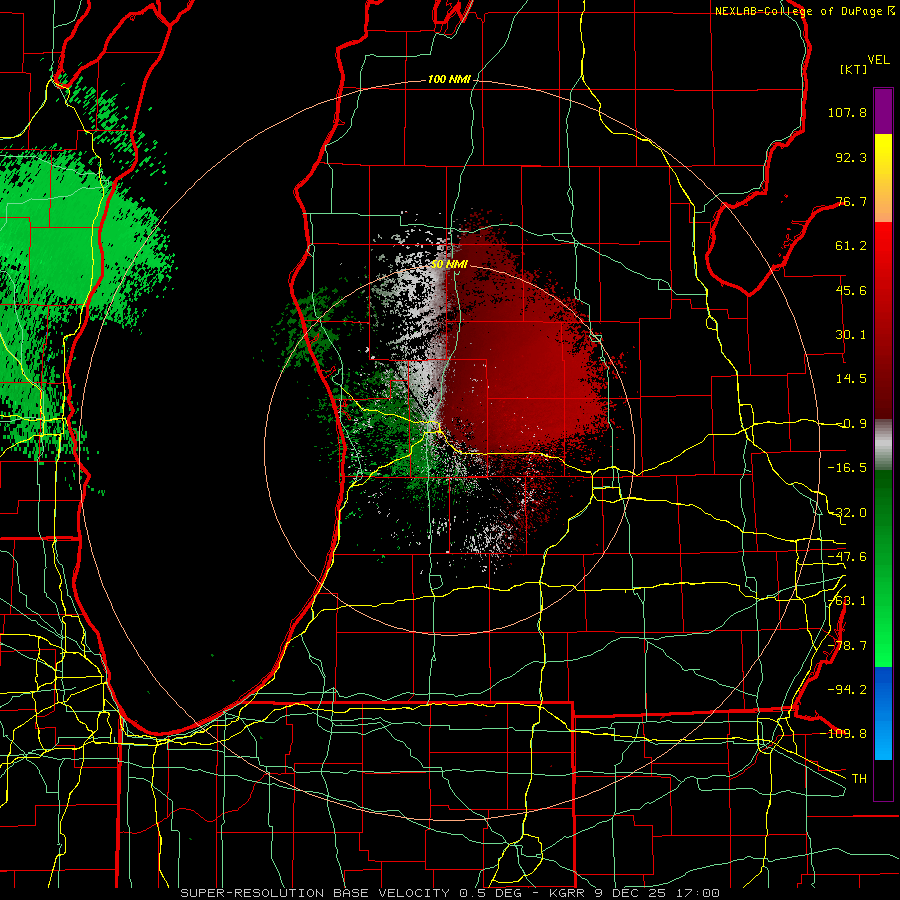Click the Super-Resolution Base Velocity caption
The image size is (900, 900).
[x=449, y=893]
